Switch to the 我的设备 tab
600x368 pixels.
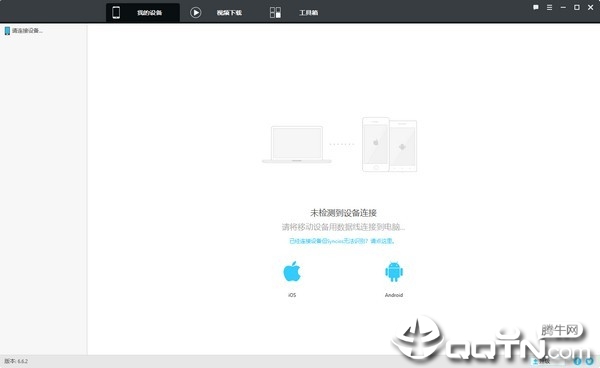[142, 12]
